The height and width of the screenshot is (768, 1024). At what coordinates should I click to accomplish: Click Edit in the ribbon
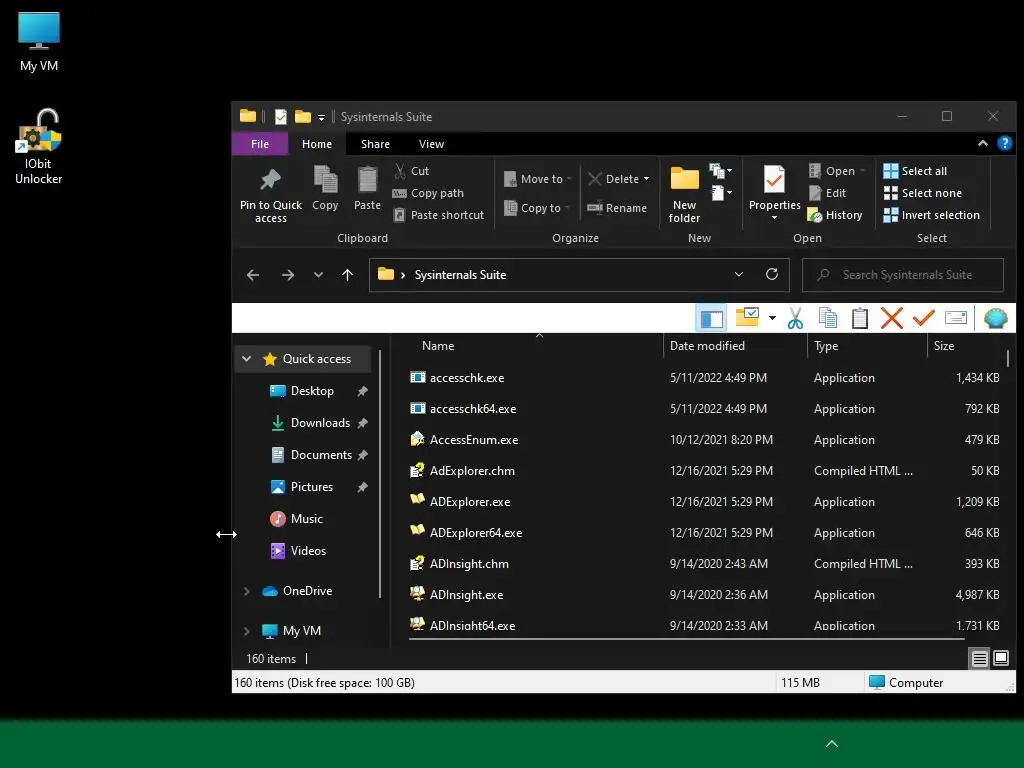coord(827,193)
